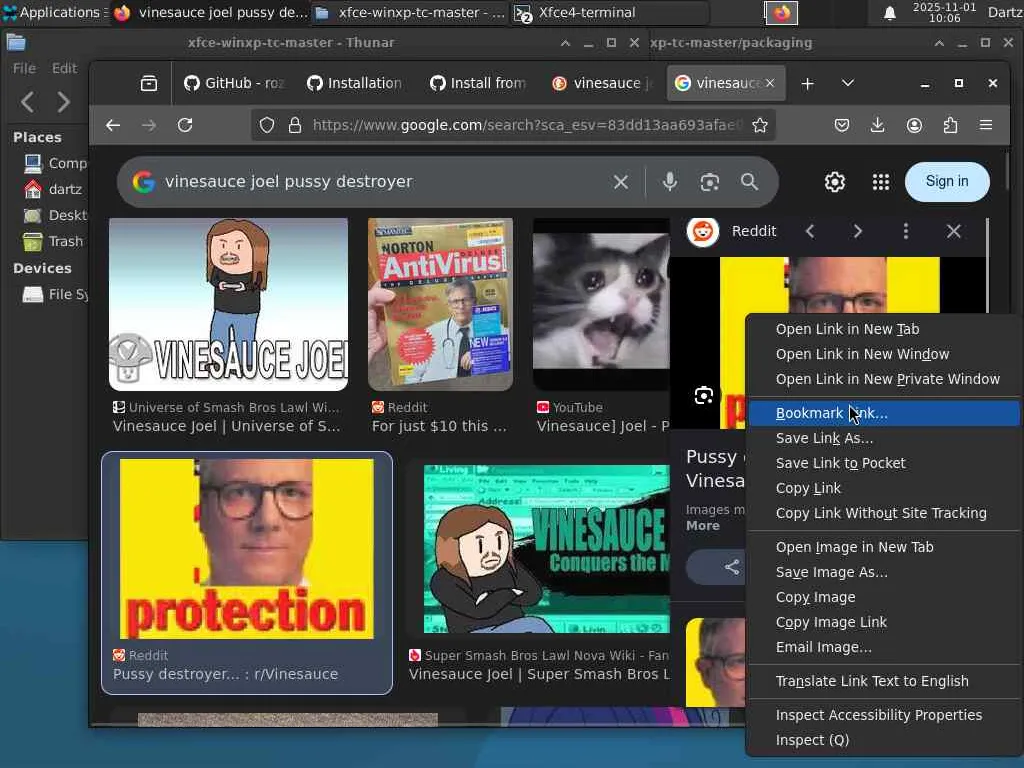
Task: Close the active vinesauce Google tab
Action: coord(770,83)
